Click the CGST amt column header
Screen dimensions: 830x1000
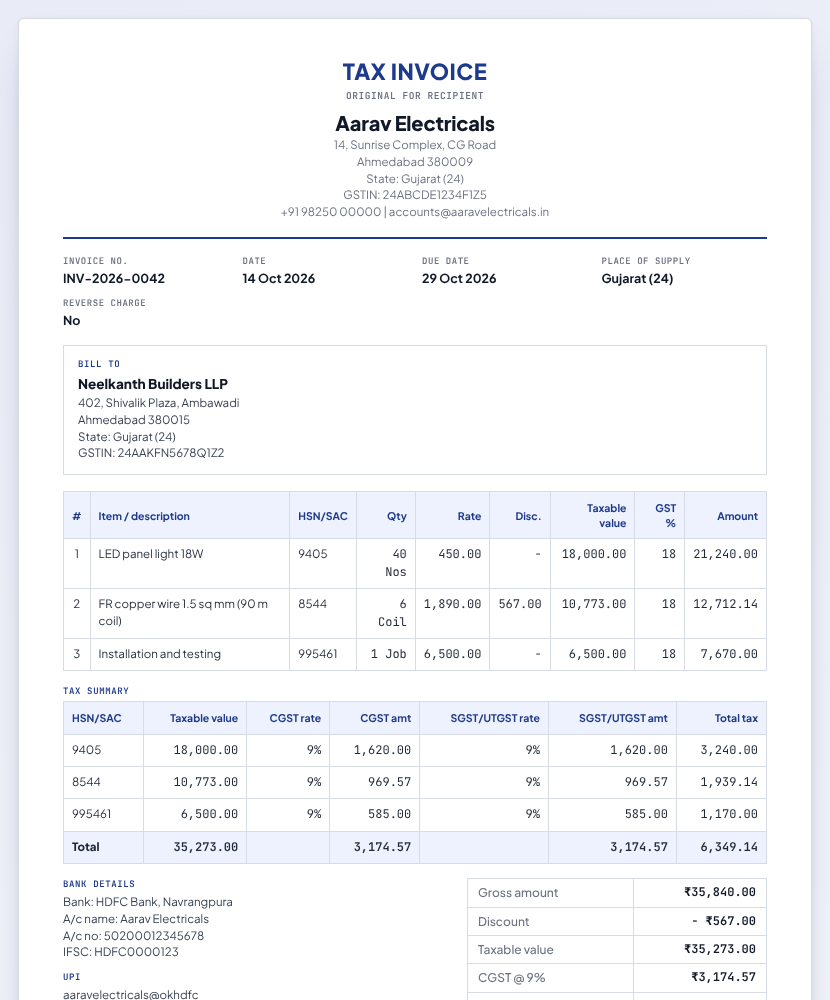coord(385,718)
